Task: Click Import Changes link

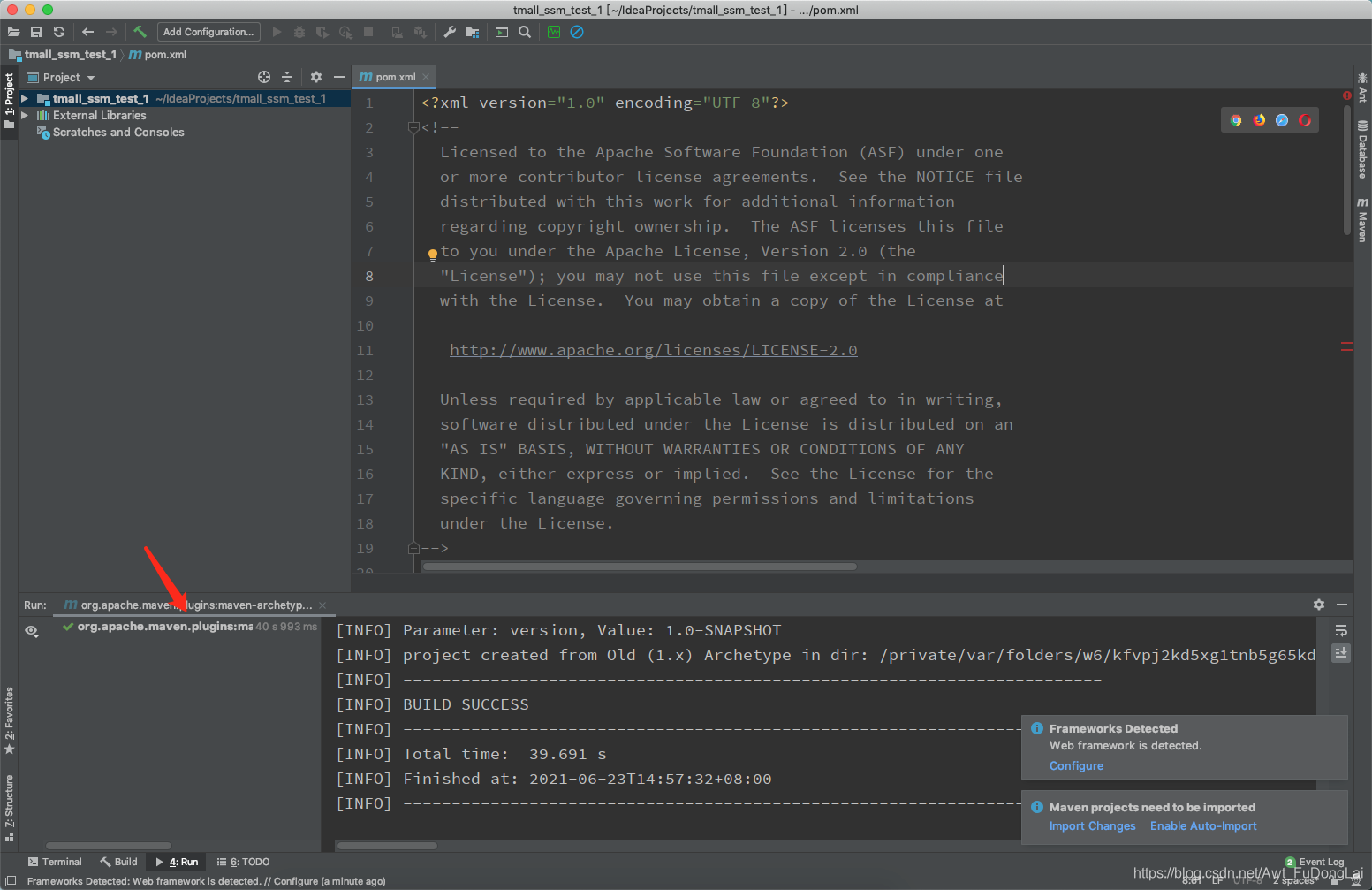Action: tap(1092, 826)
